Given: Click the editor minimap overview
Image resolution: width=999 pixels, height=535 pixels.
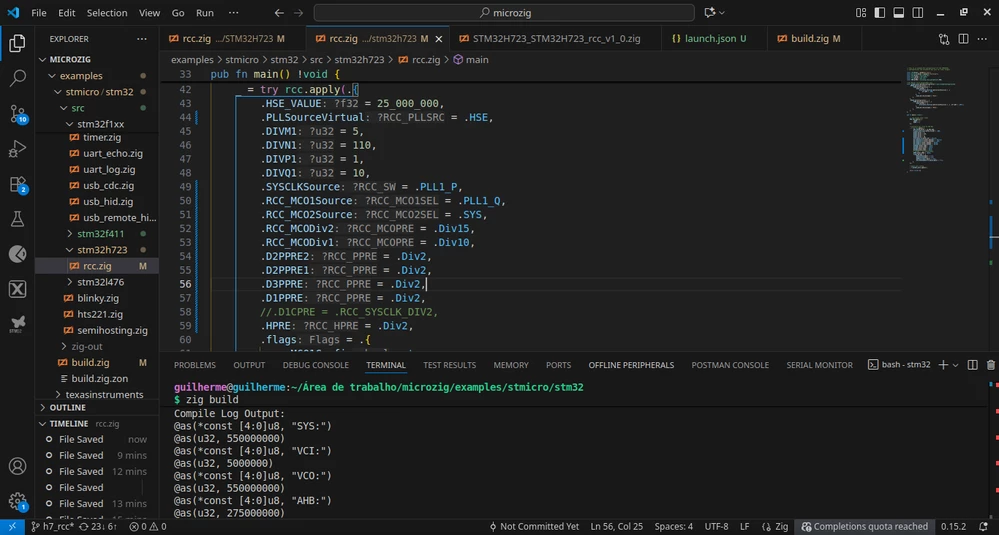Looking at the screenshot, I should pos(945,121).
